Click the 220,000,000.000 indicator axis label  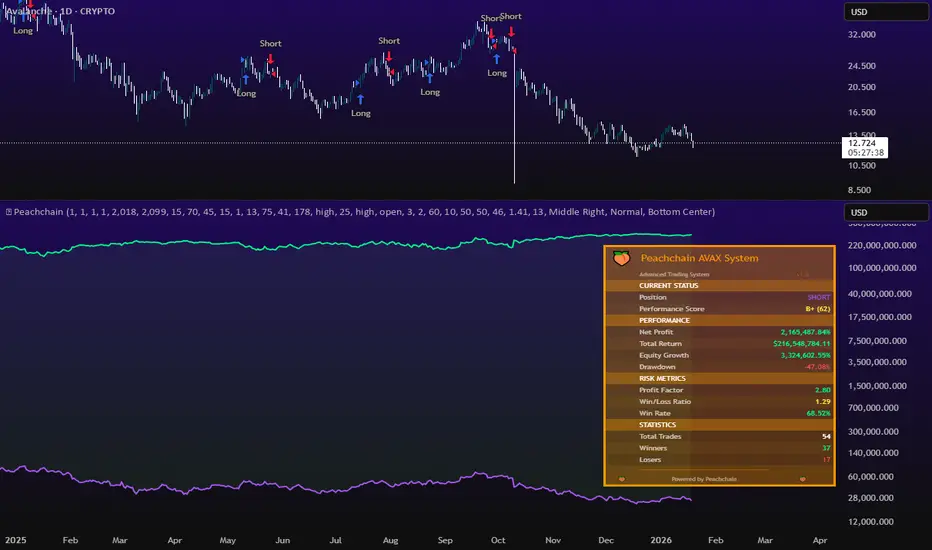coord(882,245)
